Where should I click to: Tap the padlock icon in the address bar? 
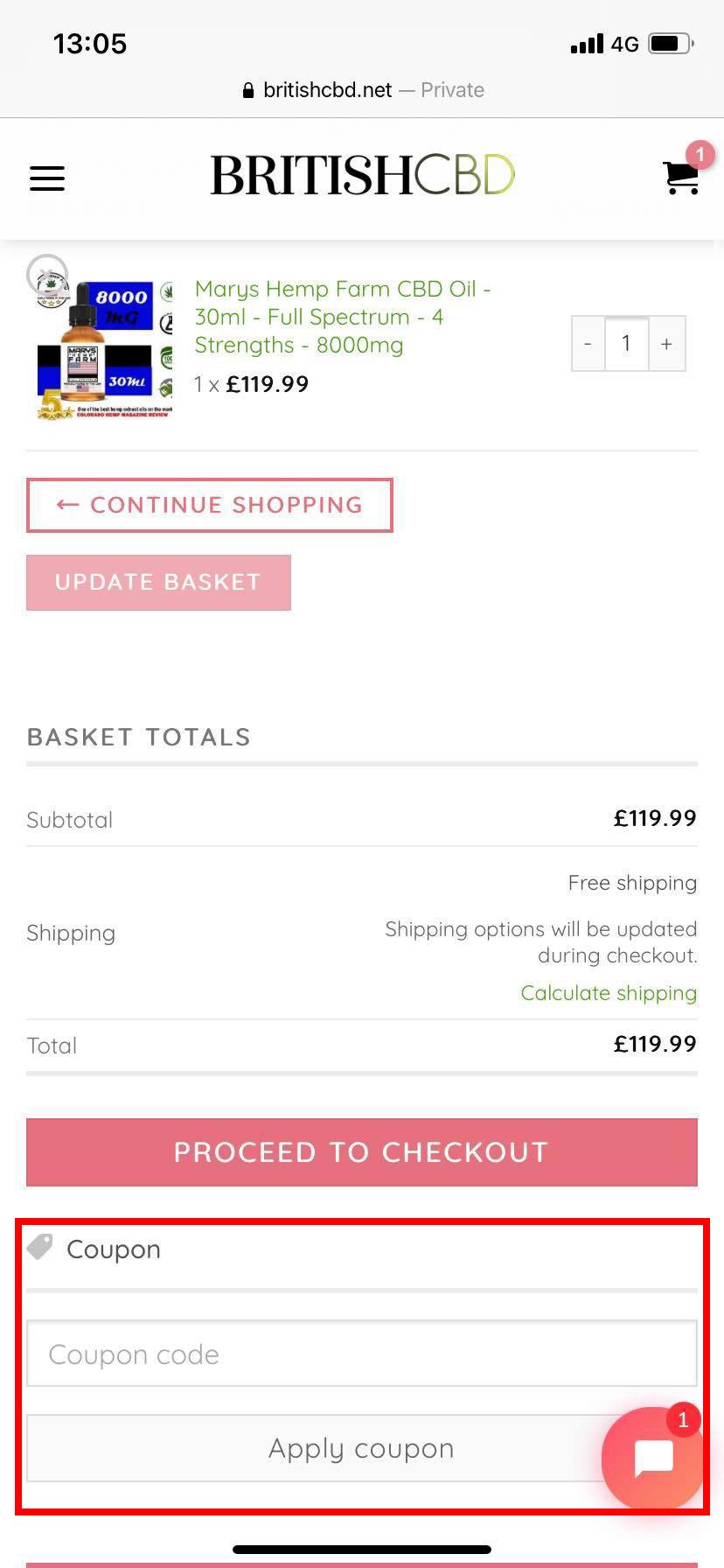[247, 89]
